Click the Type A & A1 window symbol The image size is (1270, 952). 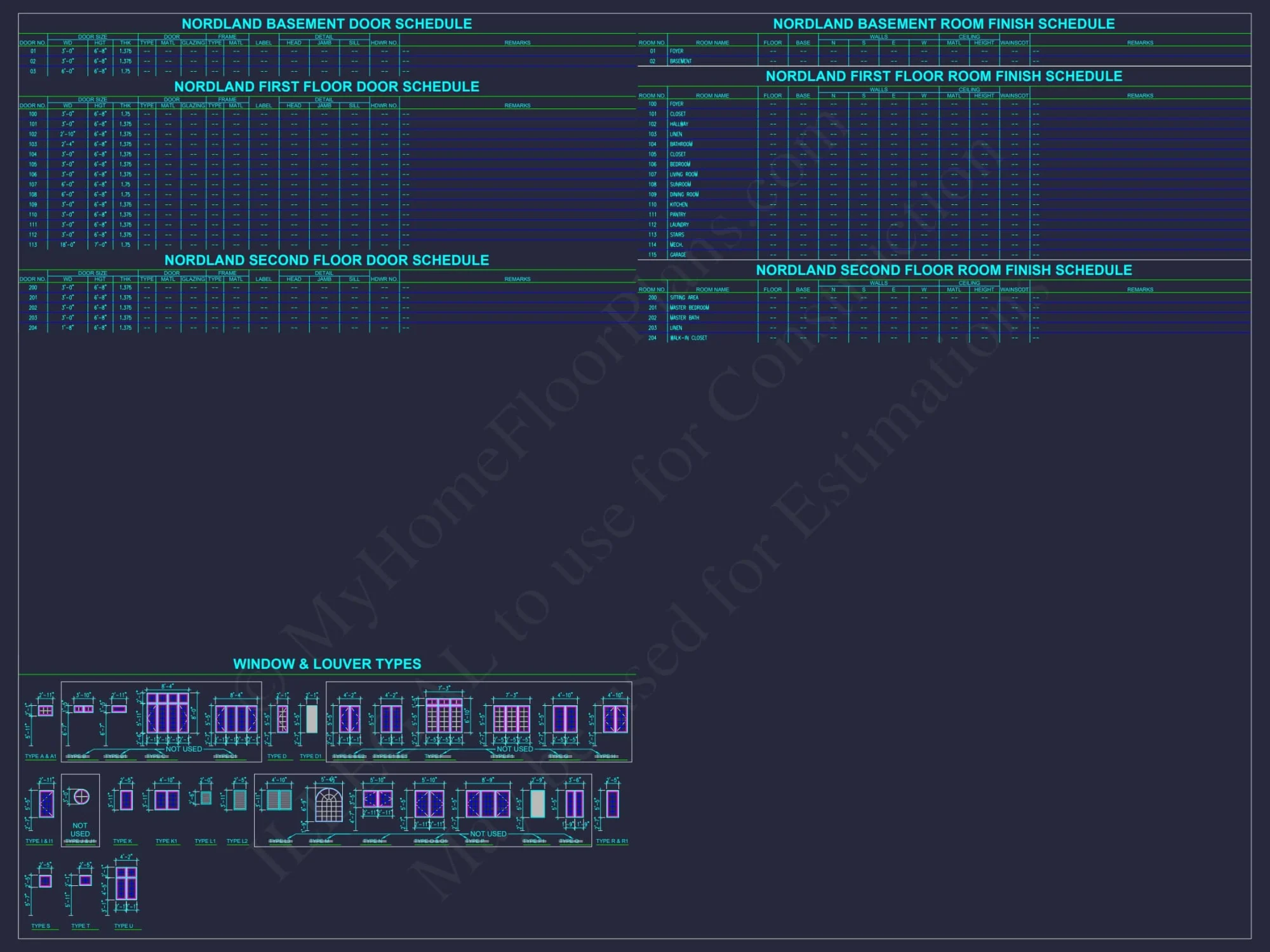45,711
